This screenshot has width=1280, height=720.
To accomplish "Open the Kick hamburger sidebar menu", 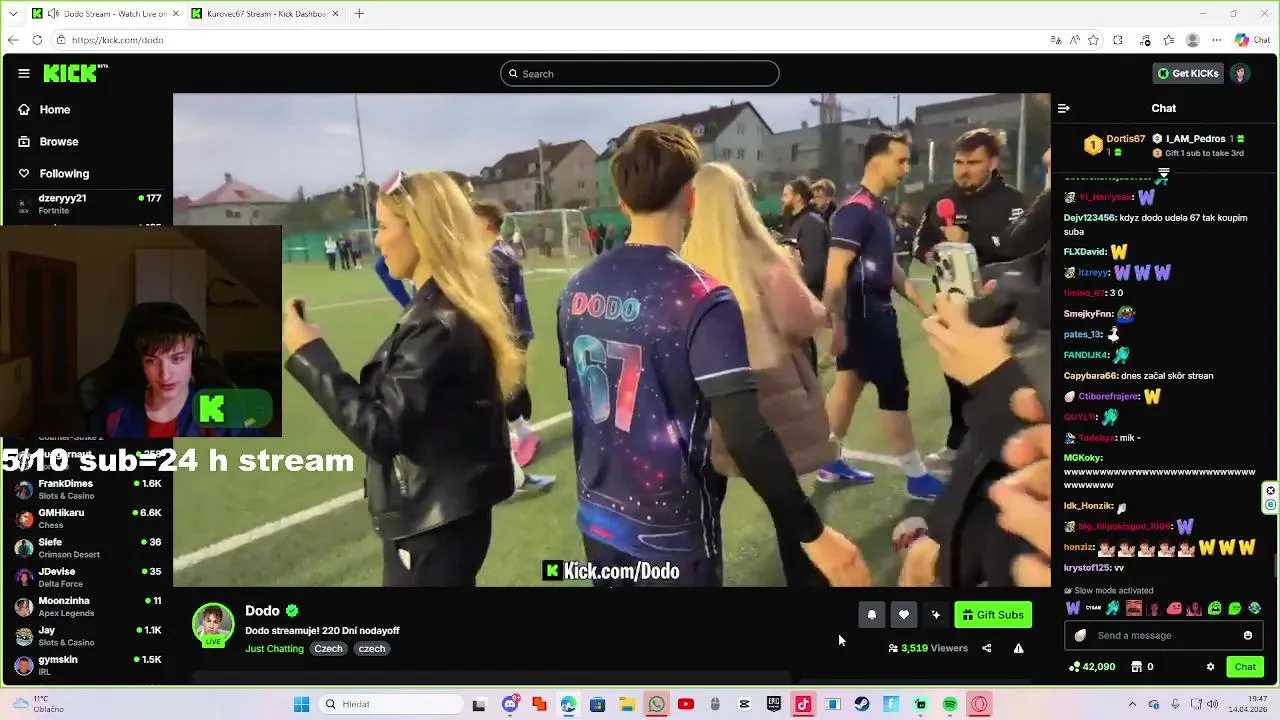I will tap(23, 73).
